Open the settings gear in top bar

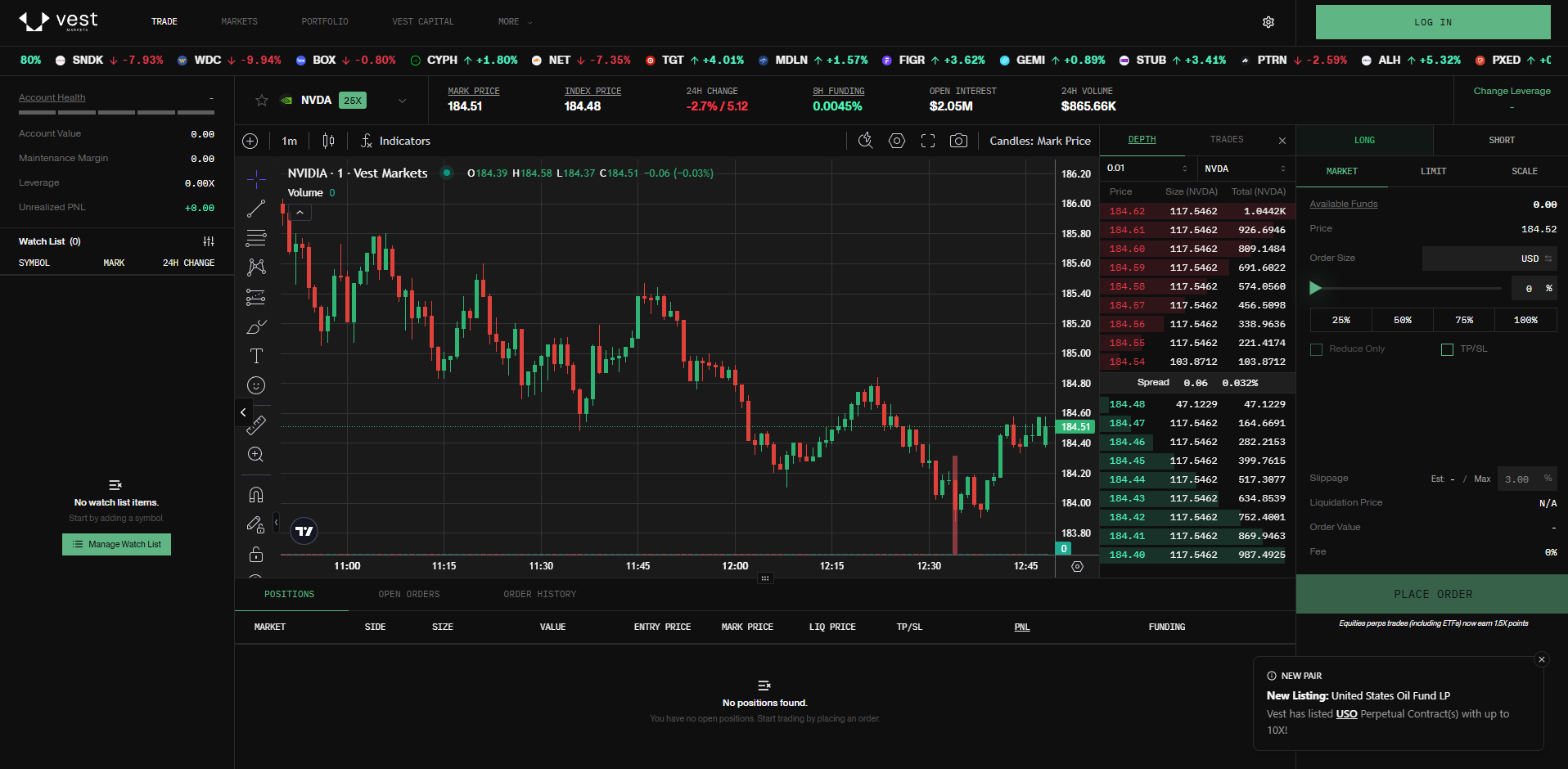(1268, 22)
